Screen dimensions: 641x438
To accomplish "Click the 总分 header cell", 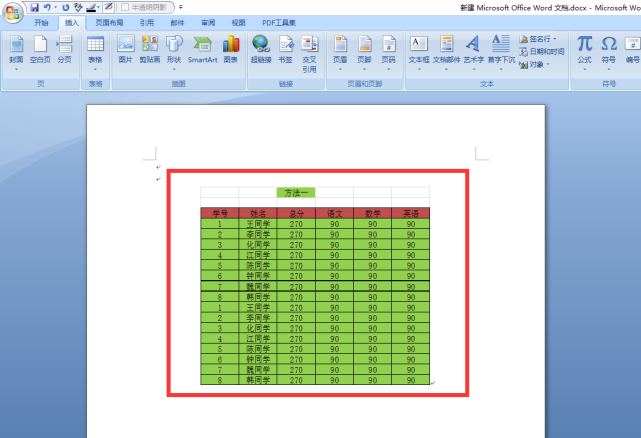I will (296, 213).
